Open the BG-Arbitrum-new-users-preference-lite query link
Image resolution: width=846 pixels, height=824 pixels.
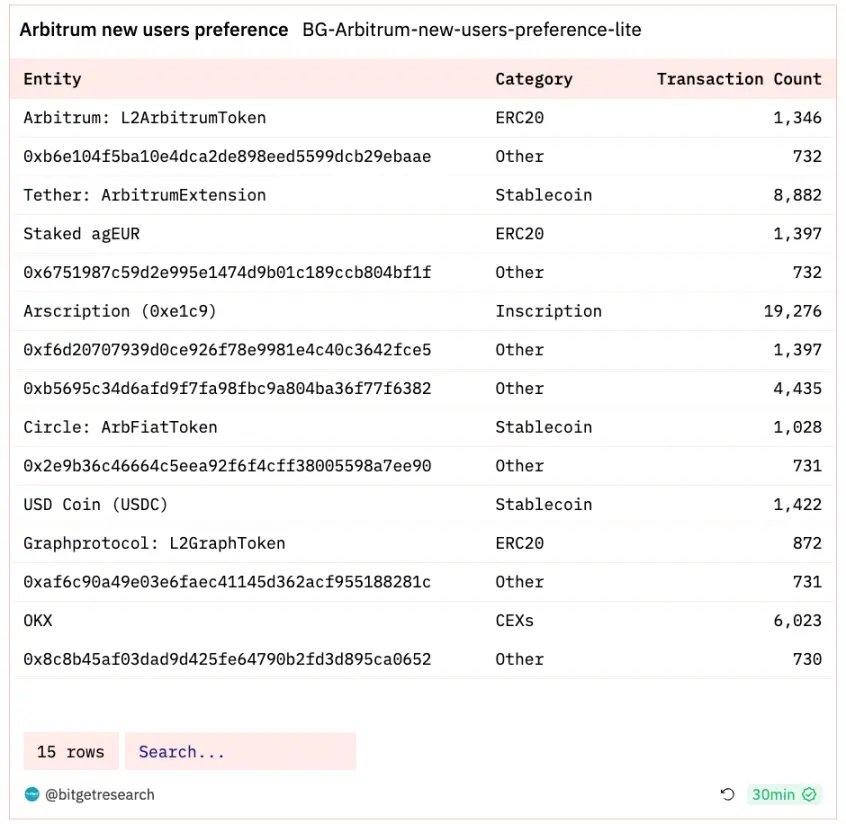point(471,30)
